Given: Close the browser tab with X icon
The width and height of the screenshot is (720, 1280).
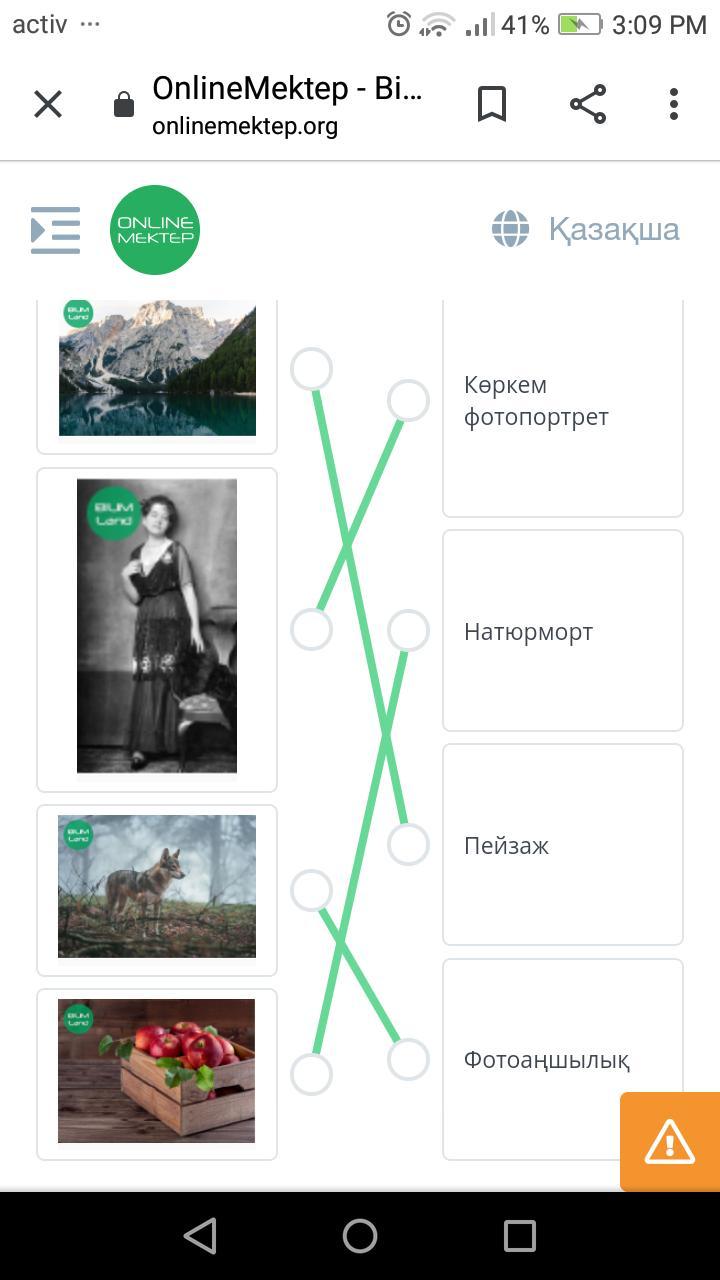Looking at the screenshot, I should click(x=48, y=104).
